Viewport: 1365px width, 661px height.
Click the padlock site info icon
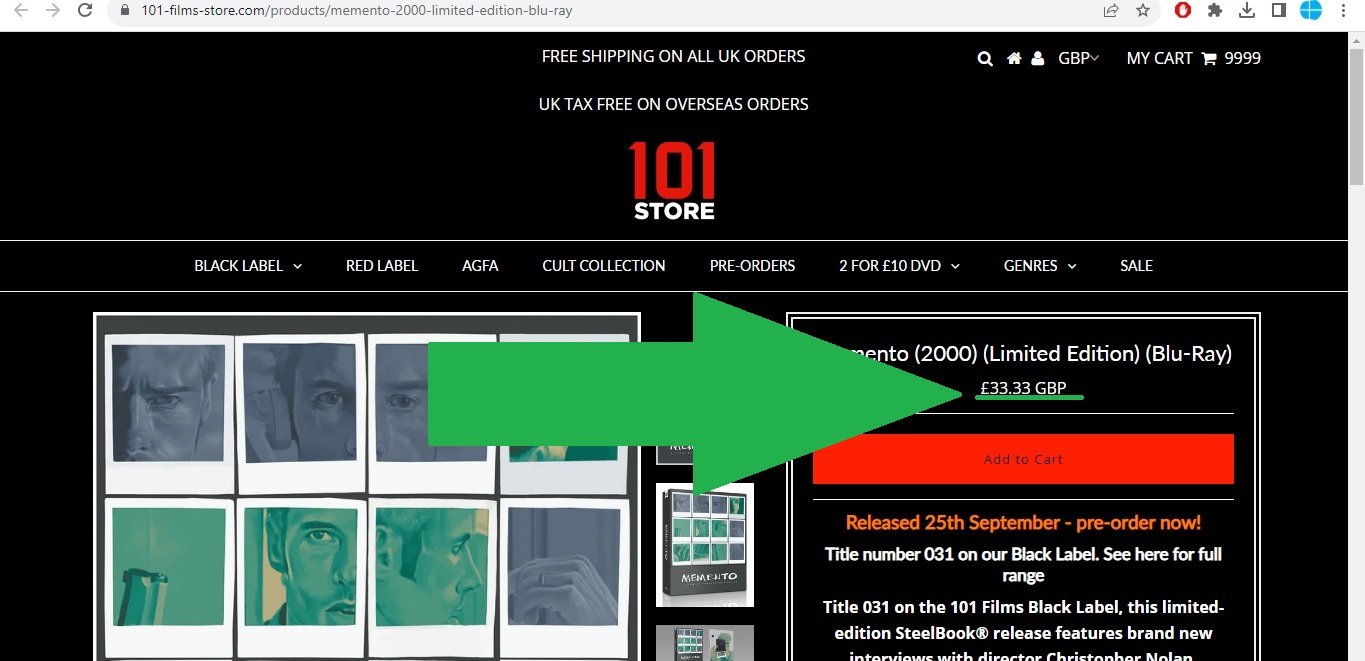[125, 10]
